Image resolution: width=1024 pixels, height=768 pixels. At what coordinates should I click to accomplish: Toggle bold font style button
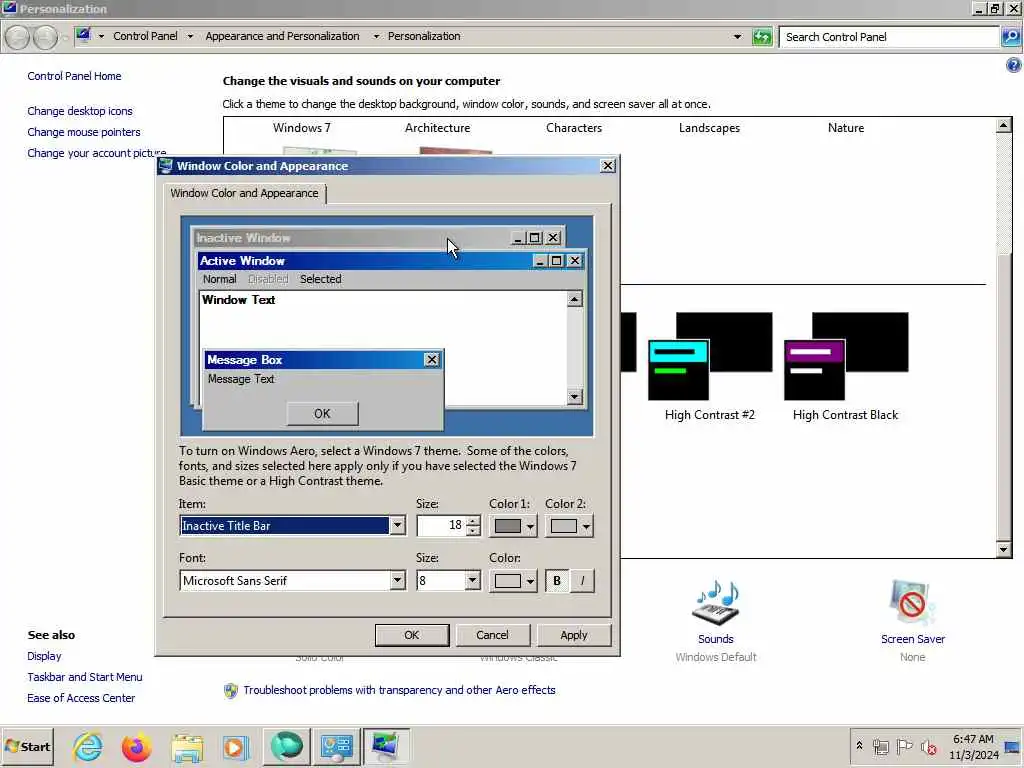coord(556,581)
